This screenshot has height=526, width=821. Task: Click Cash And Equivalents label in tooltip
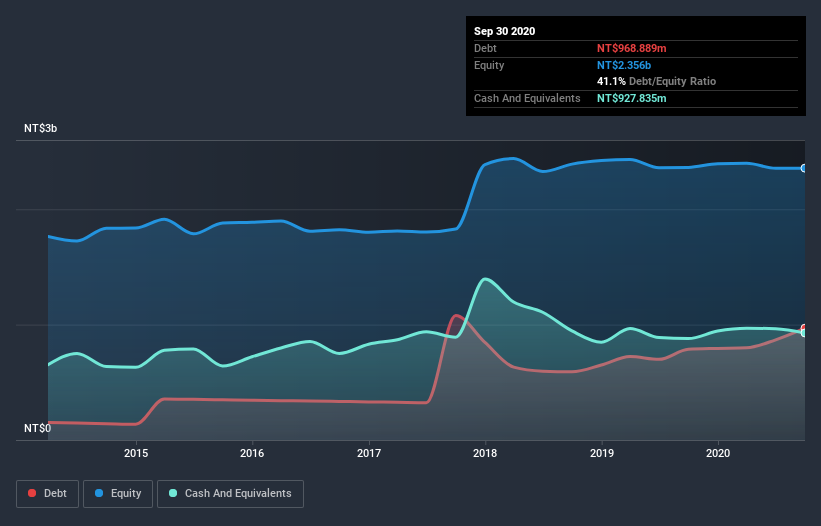pyautogui.click(x=527, y=98)
